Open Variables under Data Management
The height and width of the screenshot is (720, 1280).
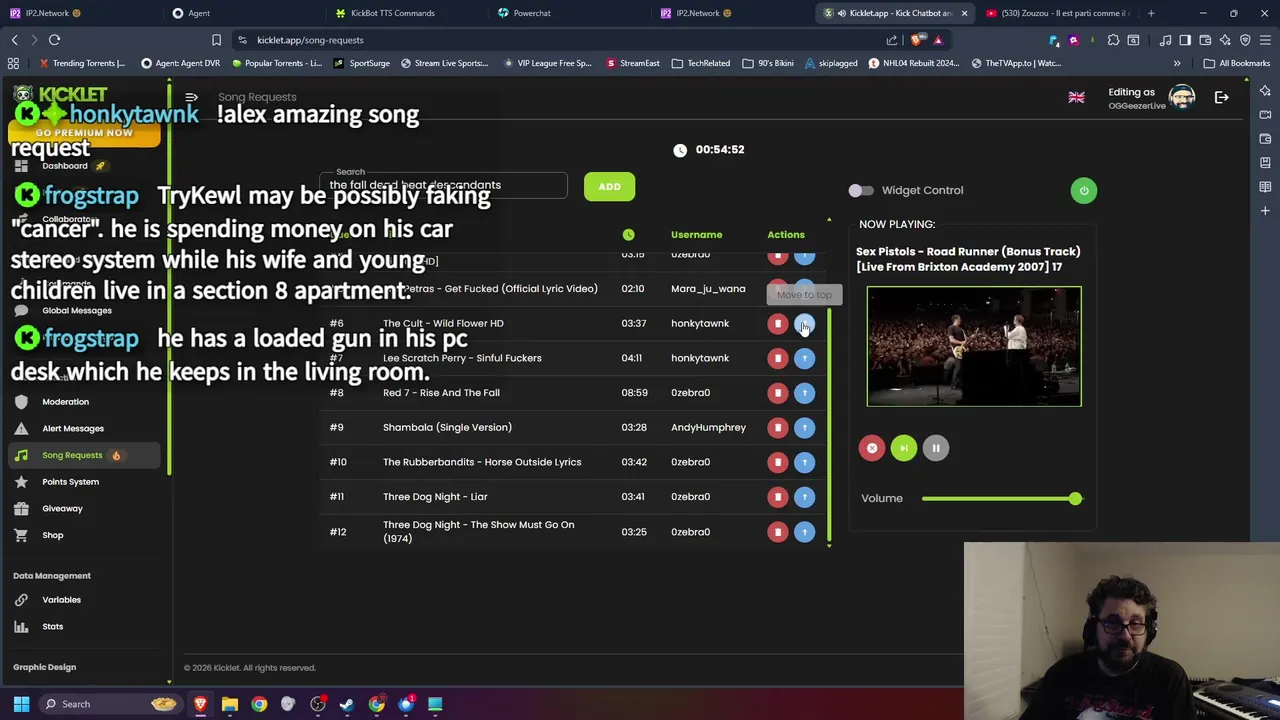click(x=61, y=600)
